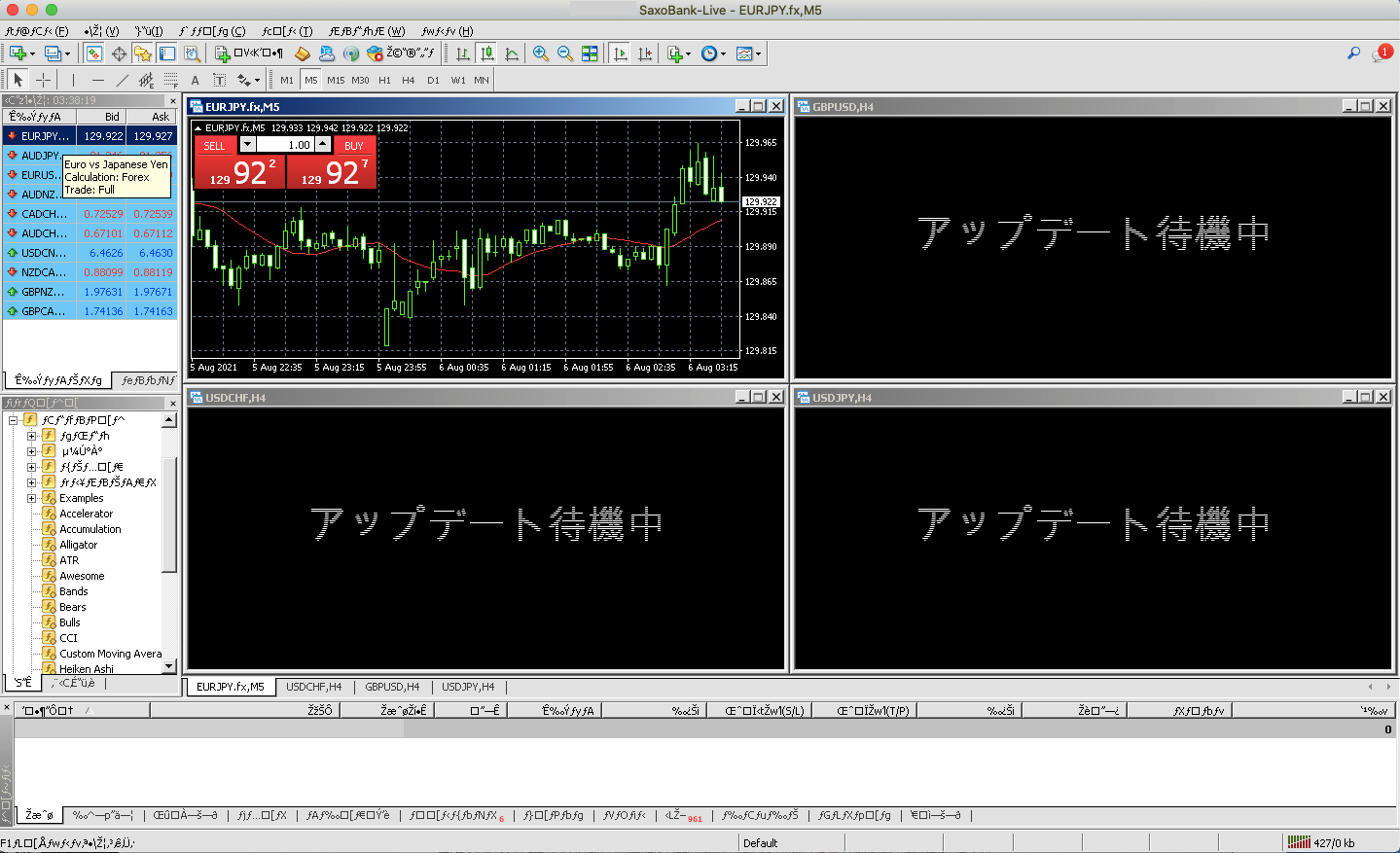Toggle chart auto scroll icon
Screen dimensions: 1400x853
(x=620, y=53)
